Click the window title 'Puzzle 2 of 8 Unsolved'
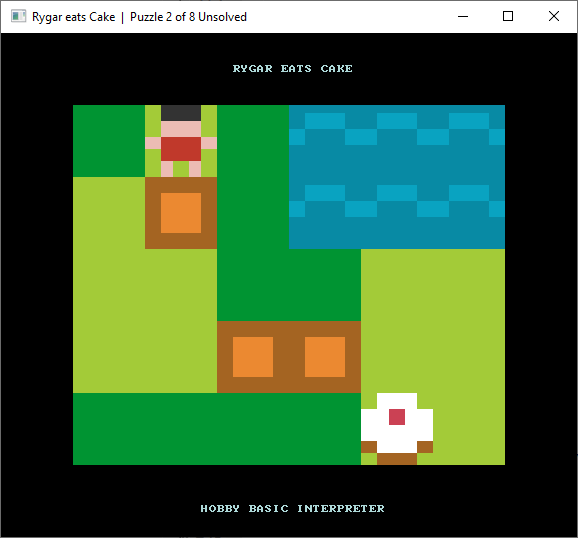The image size is (578, 538). pos(188,17)
